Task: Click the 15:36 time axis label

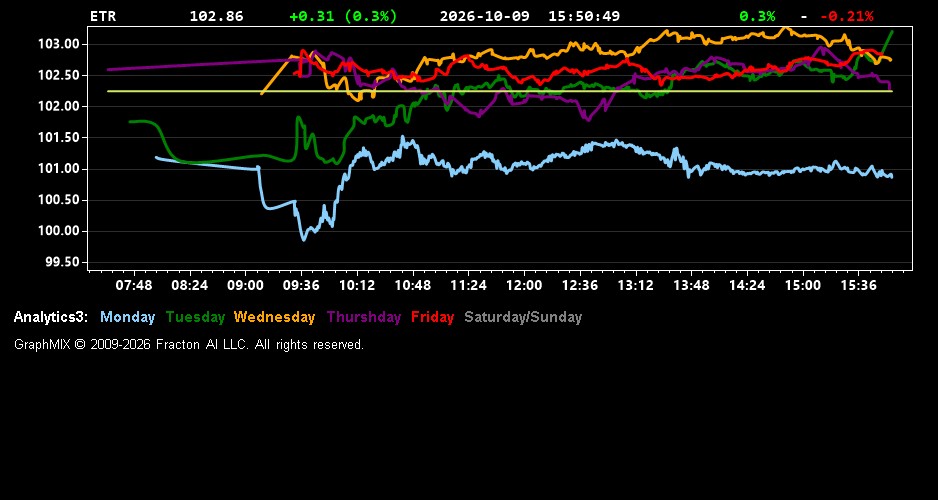Action: (x=858, y=285)
